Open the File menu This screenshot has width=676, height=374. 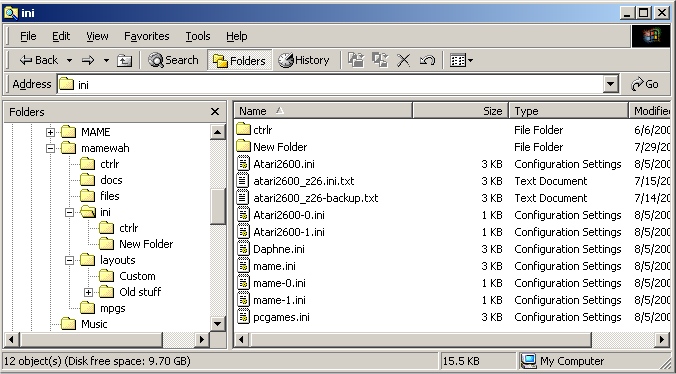28,36
